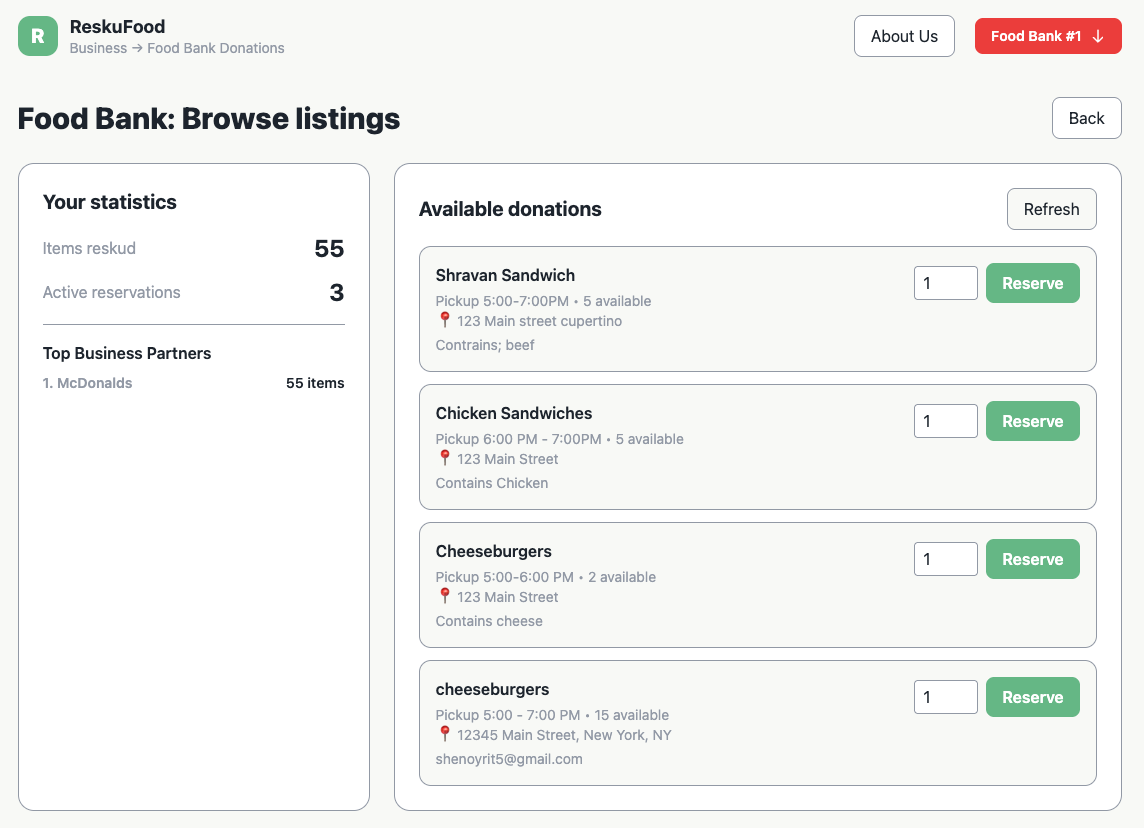Focus the Chicken Sandwiches quantity field
Viewport: 1144px width, 828px height.
coord(945,421)
